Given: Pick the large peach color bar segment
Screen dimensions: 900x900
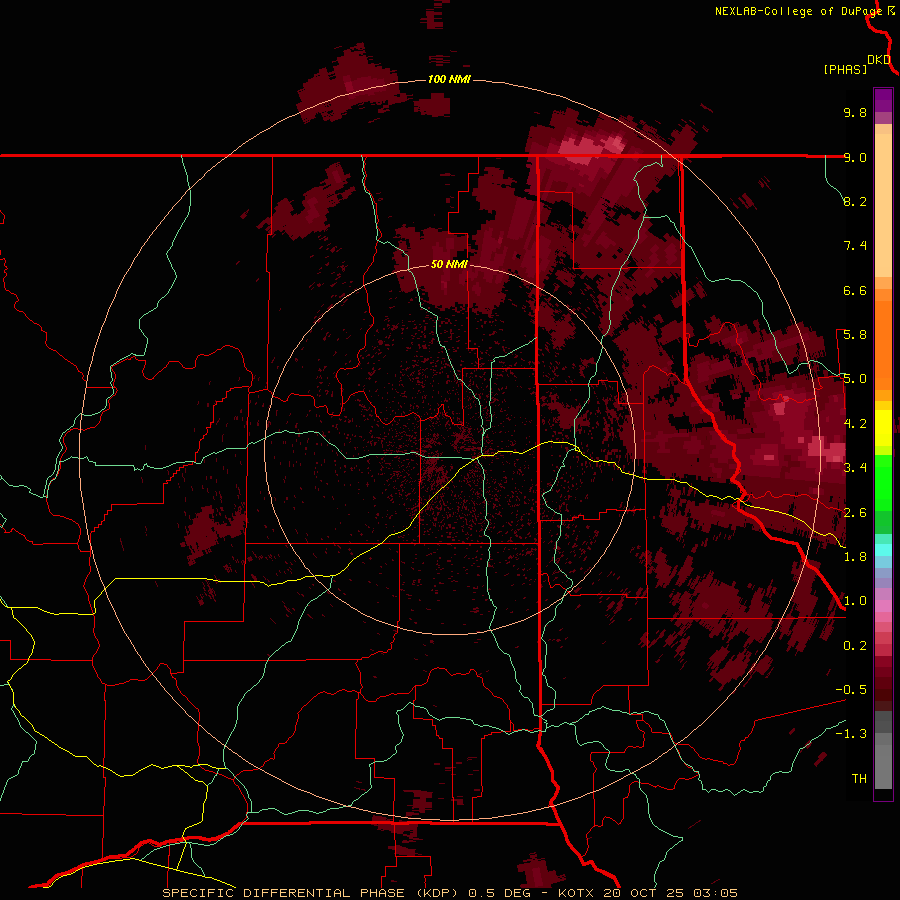Looking at the screenshot, I should (x=883, y=205).
